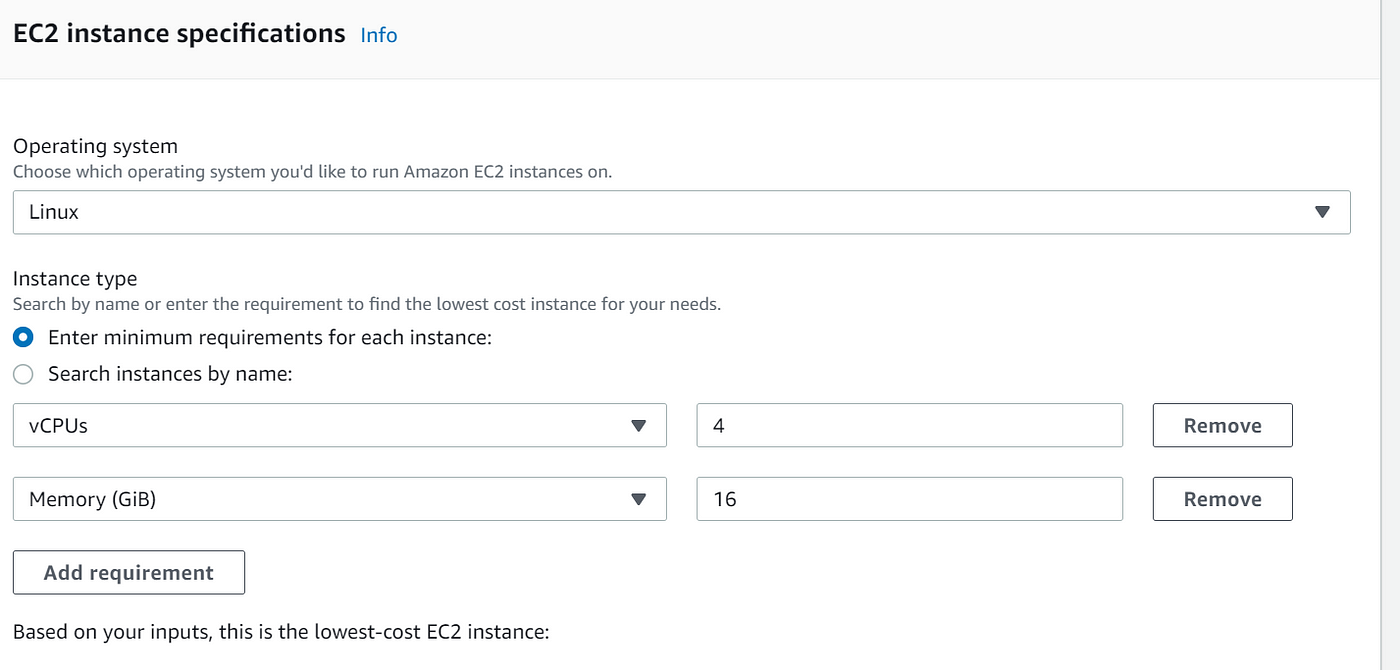Screen dimensions: 1400x670
Task: Click the EC2 instance specifications heading
Action: pos(179,33)
